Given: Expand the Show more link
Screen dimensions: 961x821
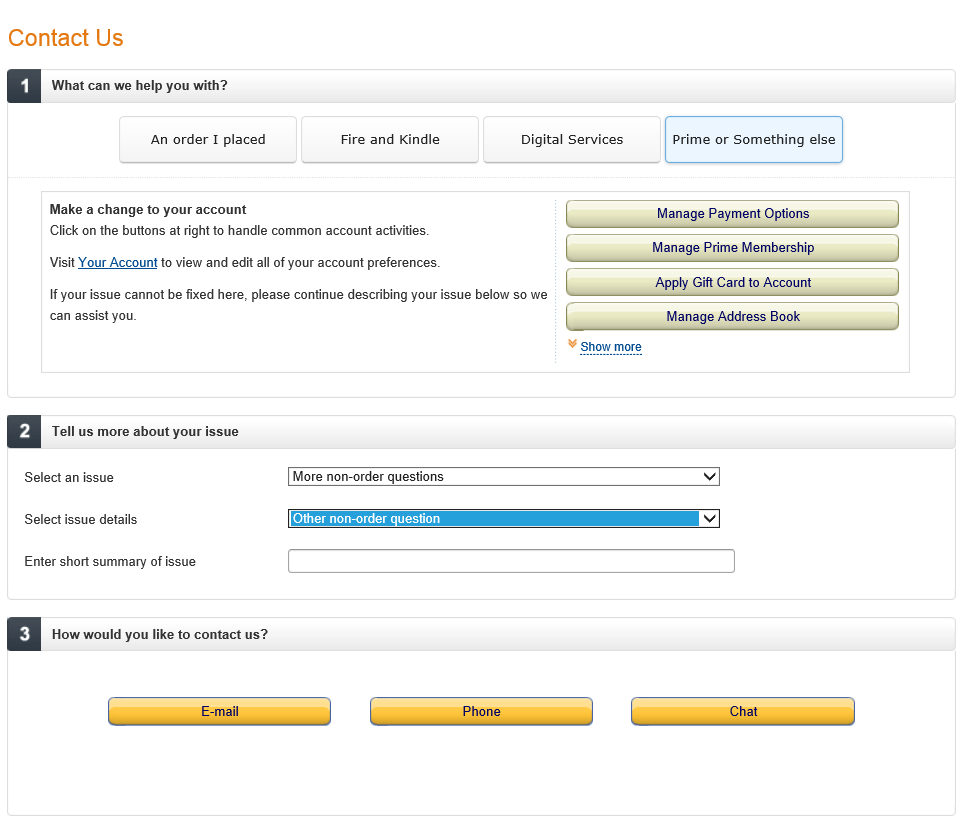Looking at the screenshot, I should pyautogui.click(x=611, y=347).
